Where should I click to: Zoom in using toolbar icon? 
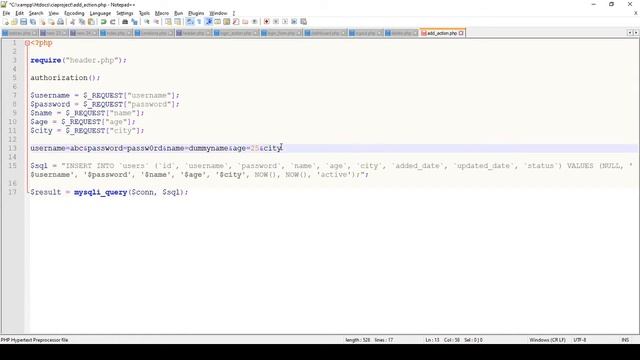pos(147,22)
